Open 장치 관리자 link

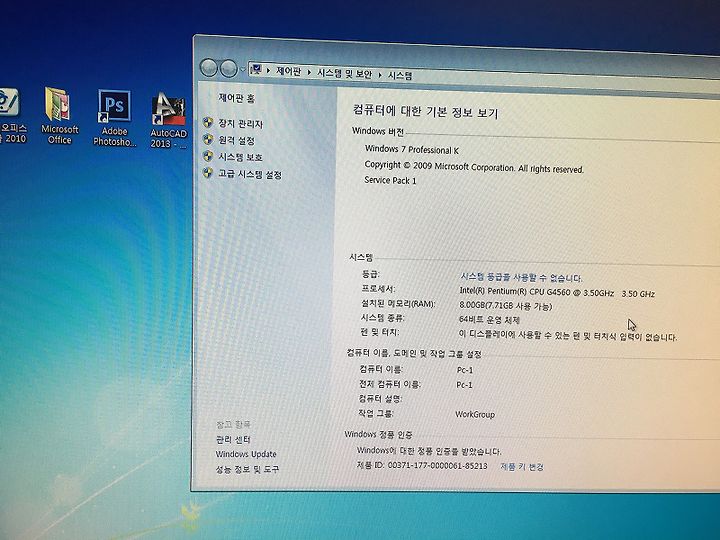pos(241,124)
